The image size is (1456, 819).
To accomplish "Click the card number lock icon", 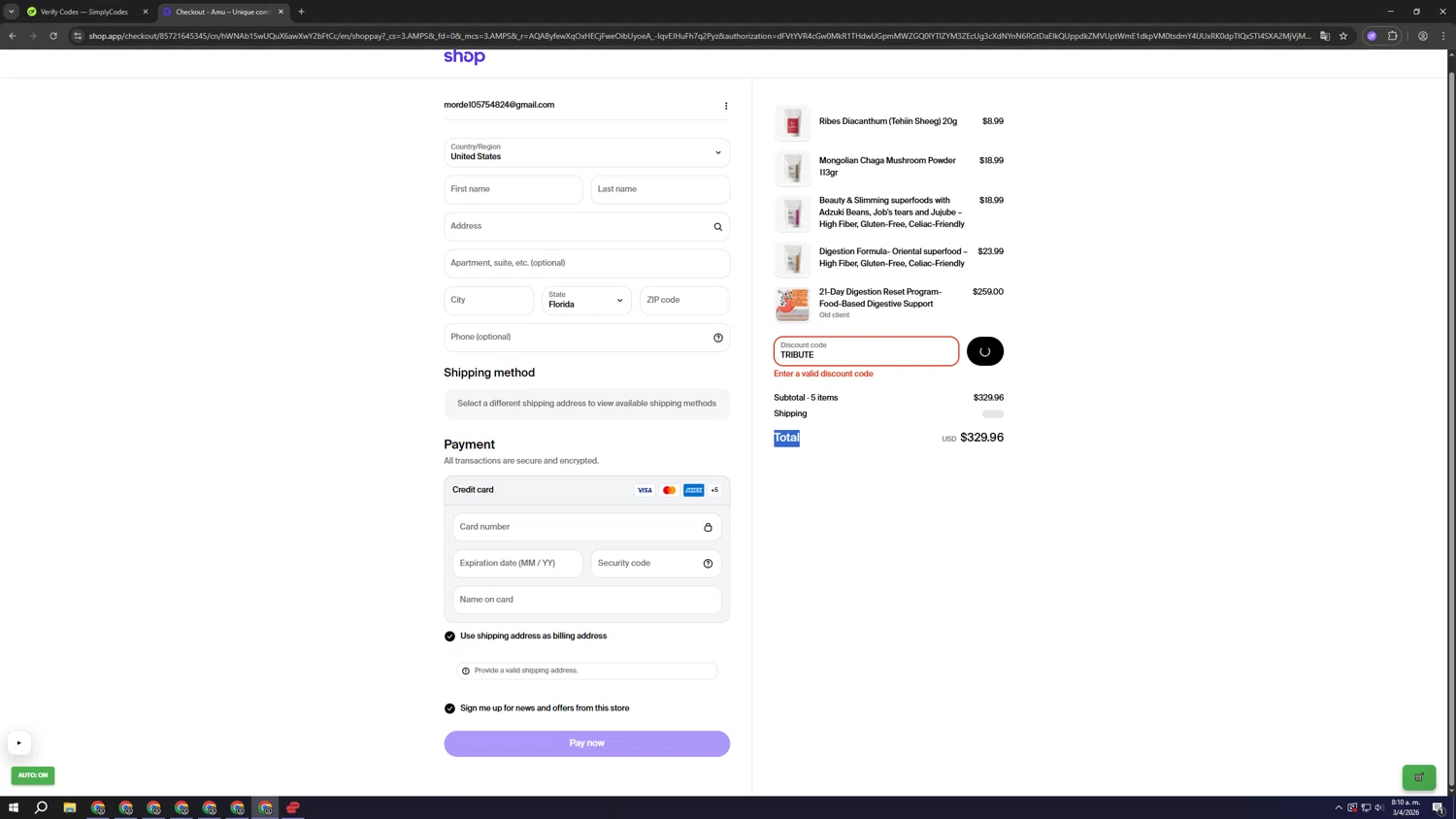I will point(708,527).
